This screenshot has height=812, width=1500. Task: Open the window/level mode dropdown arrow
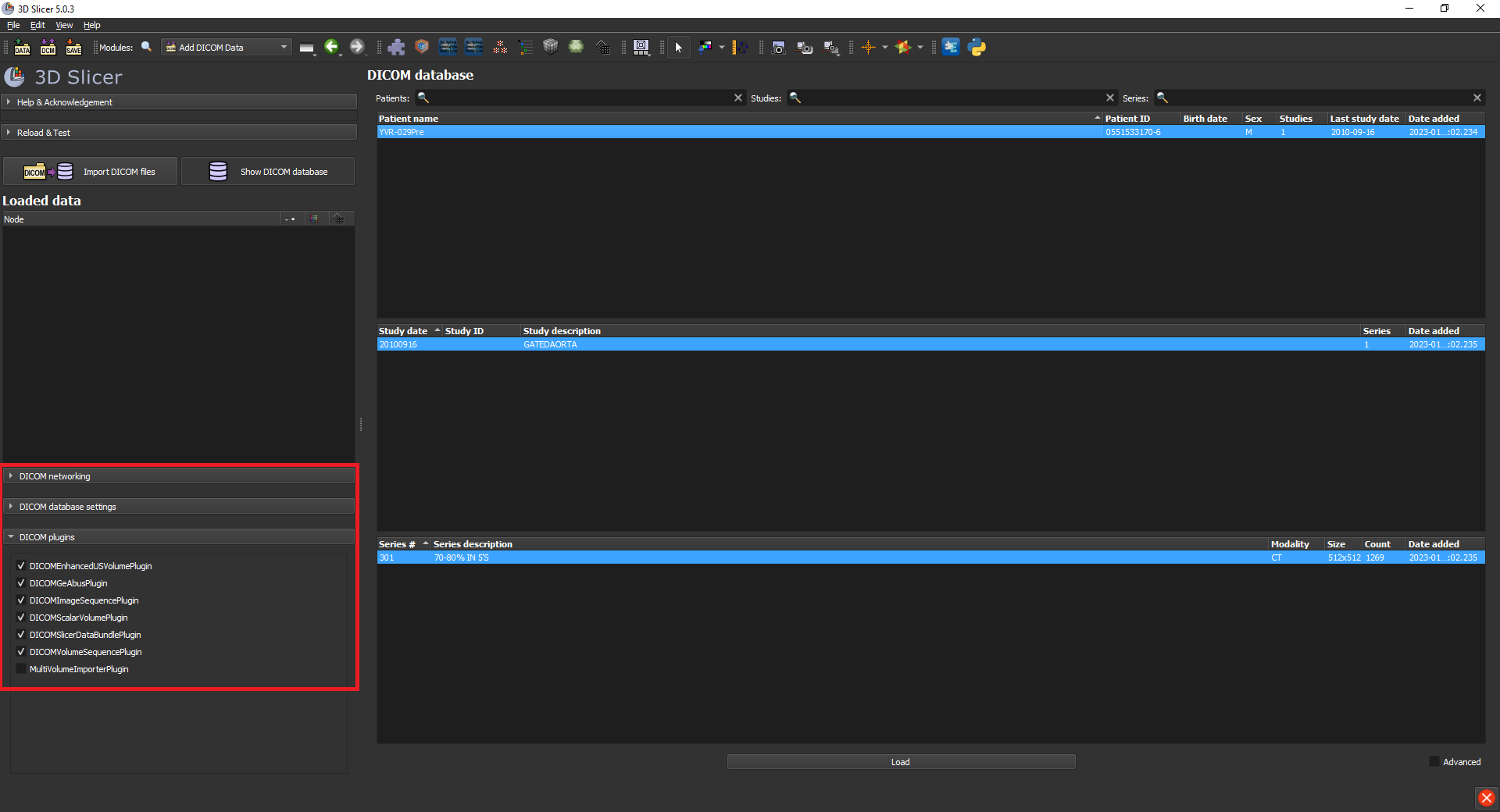(722, 47)
